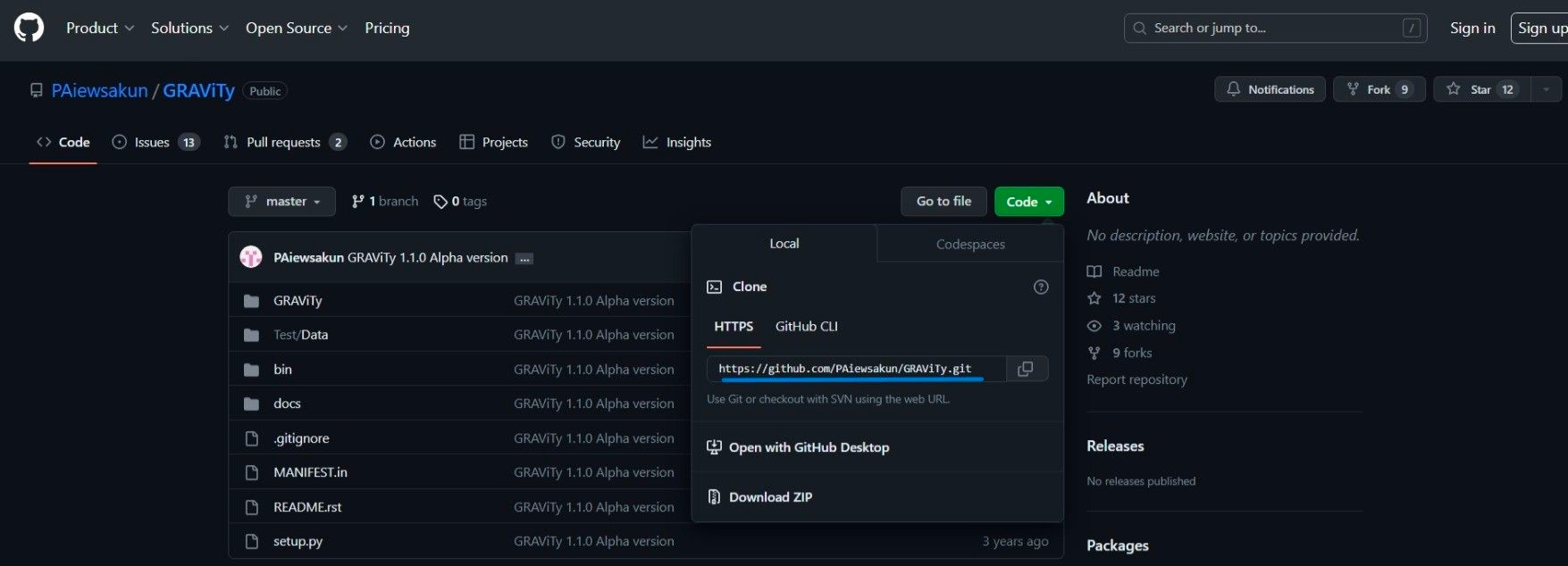Click the setup.py file icon
The image size is (1568, 566).
pyautogui.click(x=251, y=541)
